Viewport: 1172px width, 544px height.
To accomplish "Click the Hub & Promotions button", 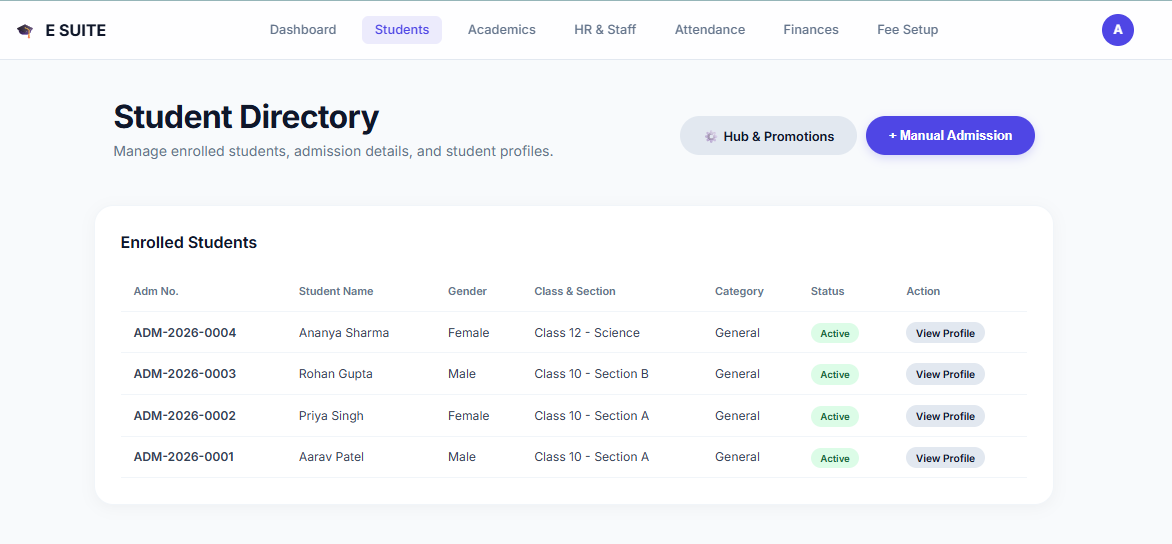I will click(768, 136).
